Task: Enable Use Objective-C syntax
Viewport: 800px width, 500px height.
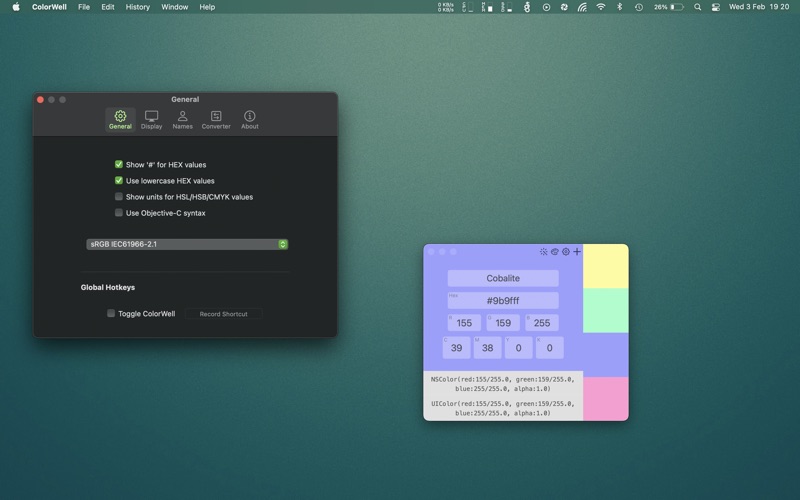Action: [x=119, y=213]
